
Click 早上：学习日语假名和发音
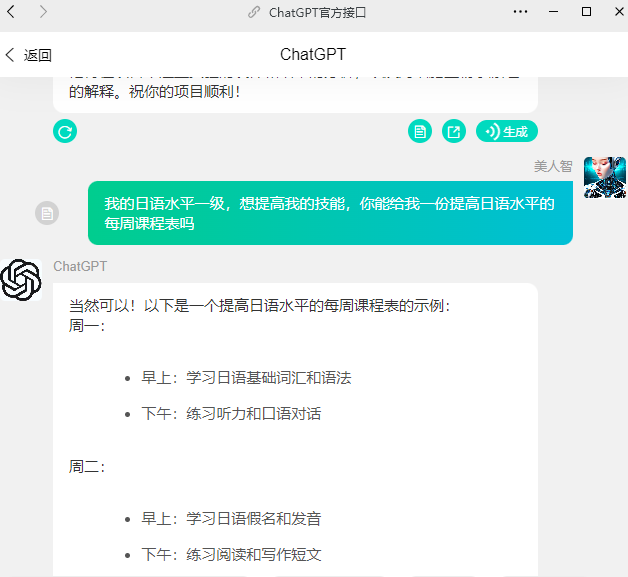coord(231,519)
